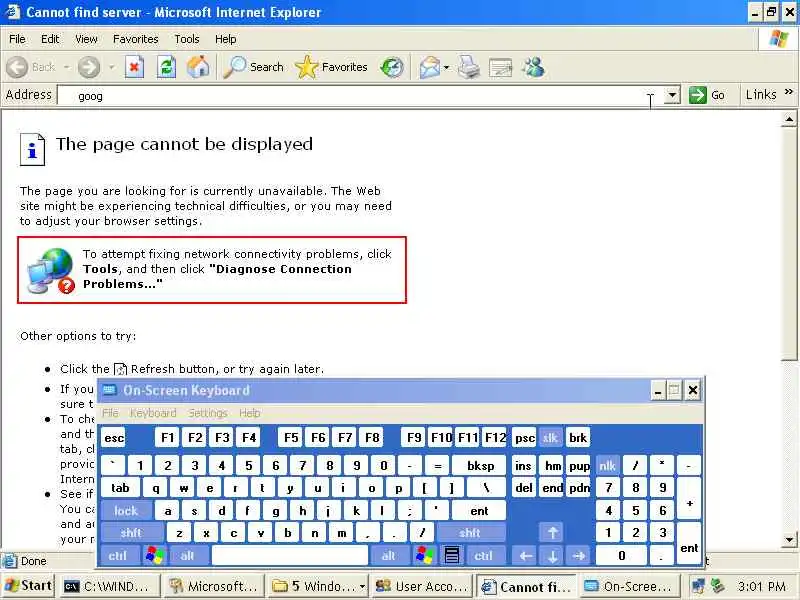The image size is (800, 600).
Task: Open On-Screen Keyboard Settings menu
Action: coord(208,413)
